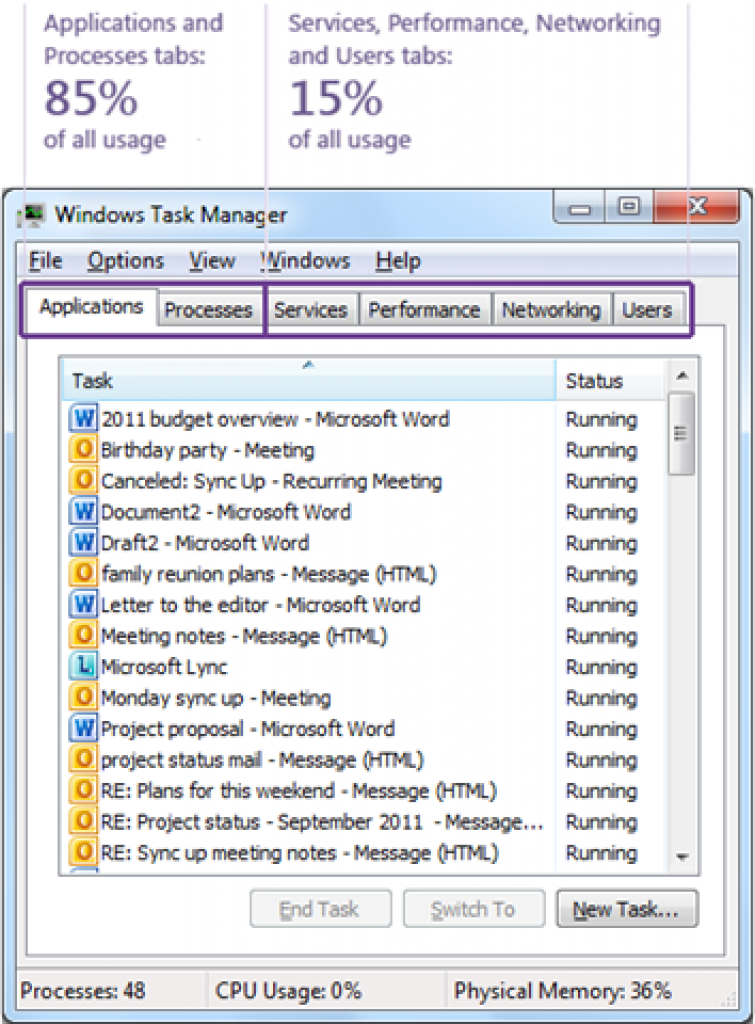Select "RE: Plans for this weekend" message task
Image resolution: width=755 pixels, height=1024 pixels.
pos(299,790)
